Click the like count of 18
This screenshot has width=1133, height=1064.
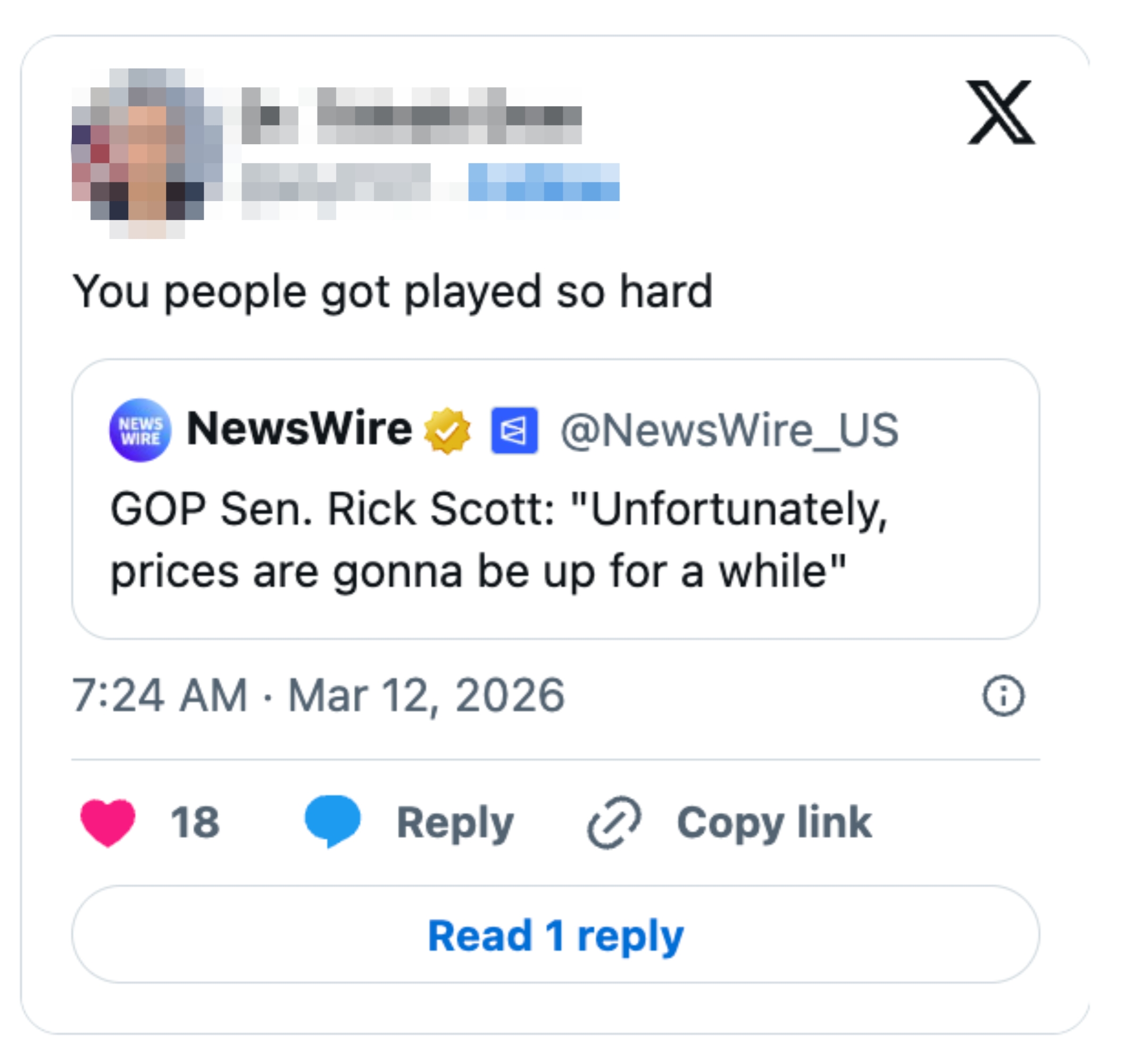195,822
